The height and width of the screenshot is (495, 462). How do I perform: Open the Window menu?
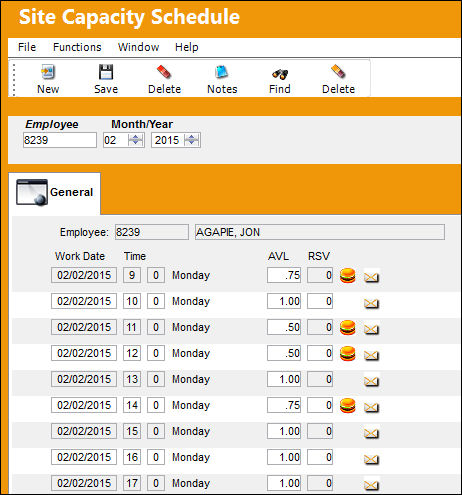click(x=138, y=47)
